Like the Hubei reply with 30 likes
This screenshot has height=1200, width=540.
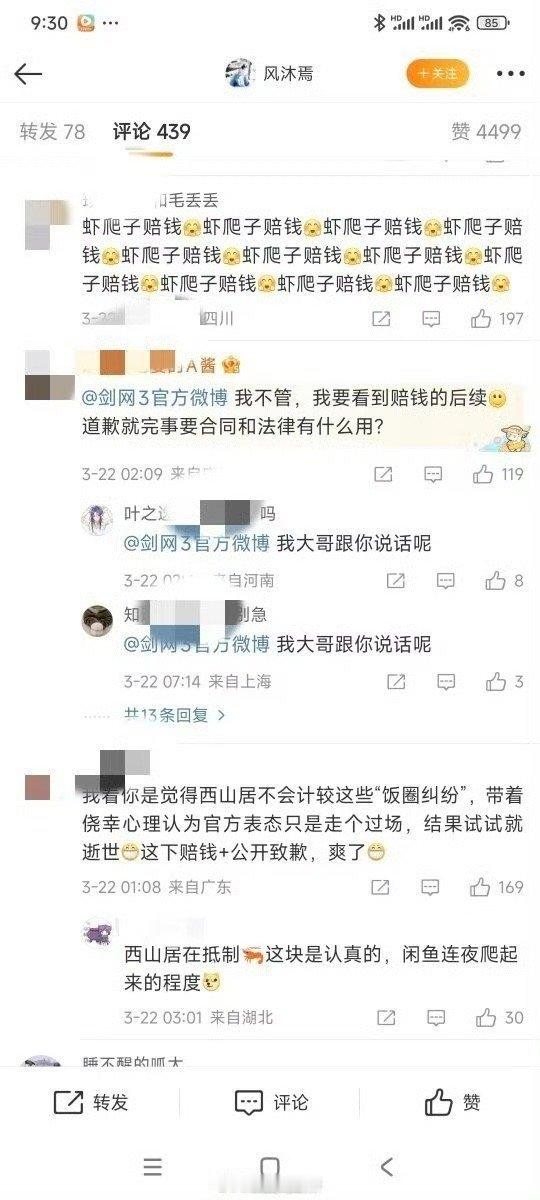(x=500, y=1017)
